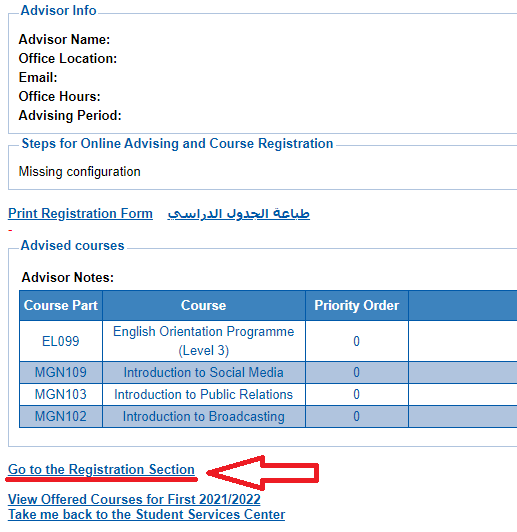Select Introduction to Public Relations cell

point(204,394)
